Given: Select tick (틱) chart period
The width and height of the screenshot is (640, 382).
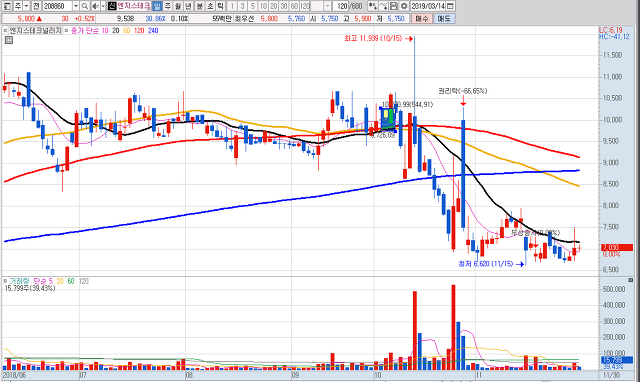Looking at the screenshot, I should [x=220, y=6].
